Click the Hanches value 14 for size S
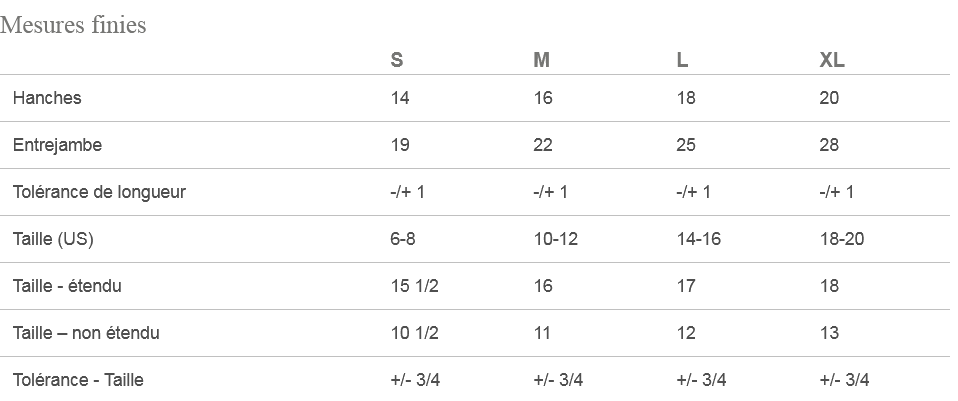This screenshot has height=401, width=958. point(400,98)
